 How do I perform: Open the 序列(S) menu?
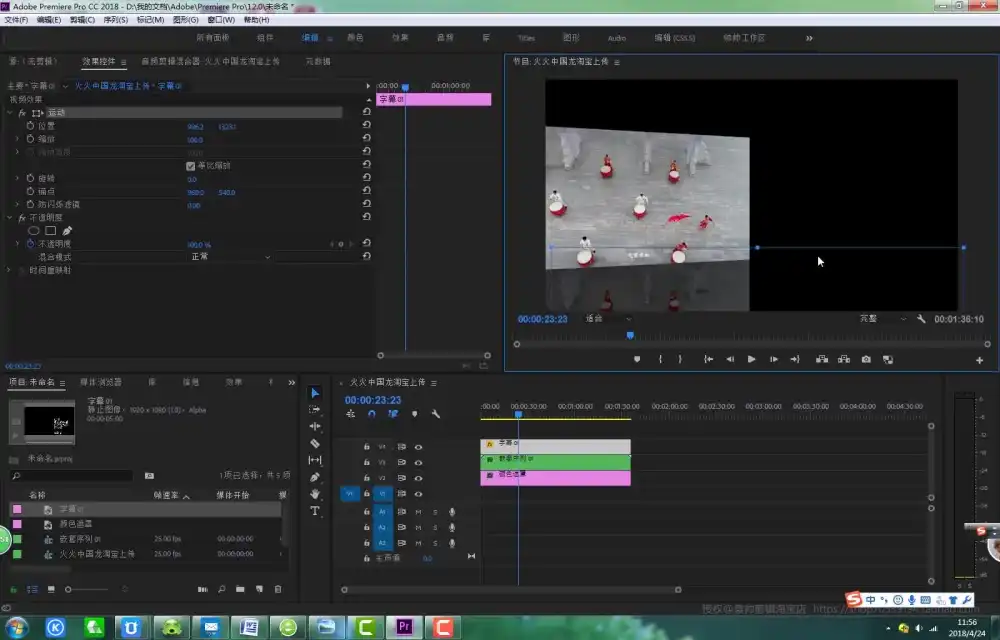(x=116, y=20)
